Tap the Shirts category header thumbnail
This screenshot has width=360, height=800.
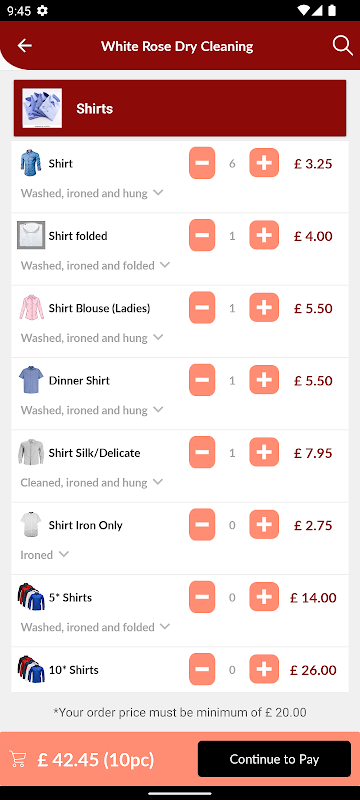(x=42, y=108)
